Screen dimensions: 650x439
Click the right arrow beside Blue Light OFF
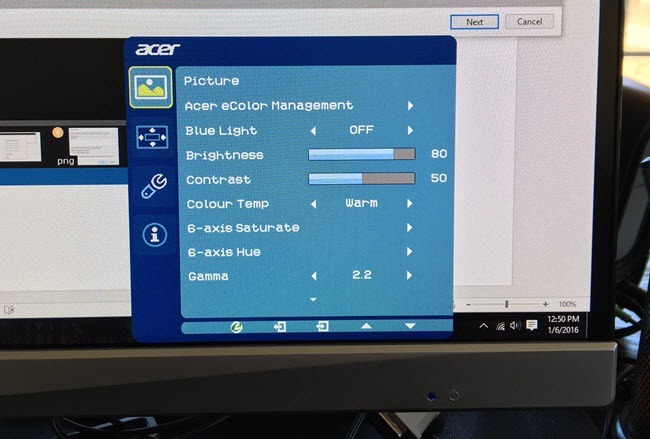pyautogui.click(x=410, y=131)
